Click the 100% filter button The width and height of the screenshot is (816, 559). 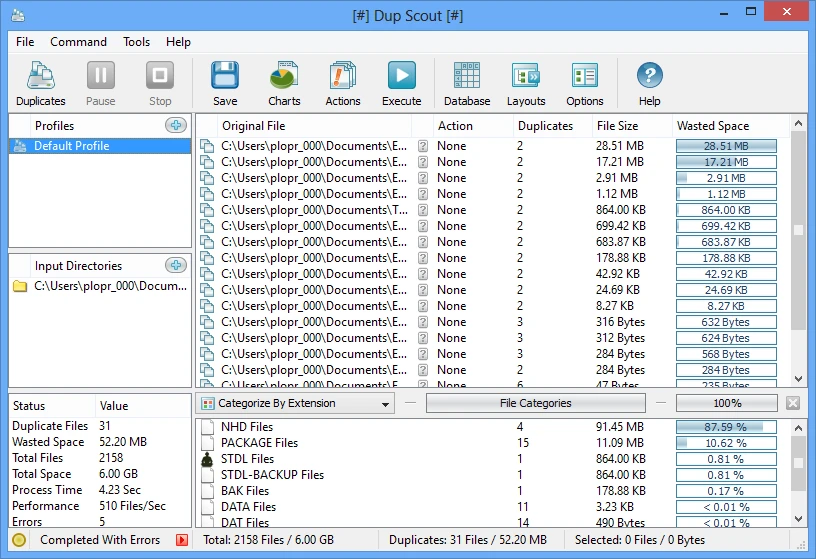click(726, 404)
